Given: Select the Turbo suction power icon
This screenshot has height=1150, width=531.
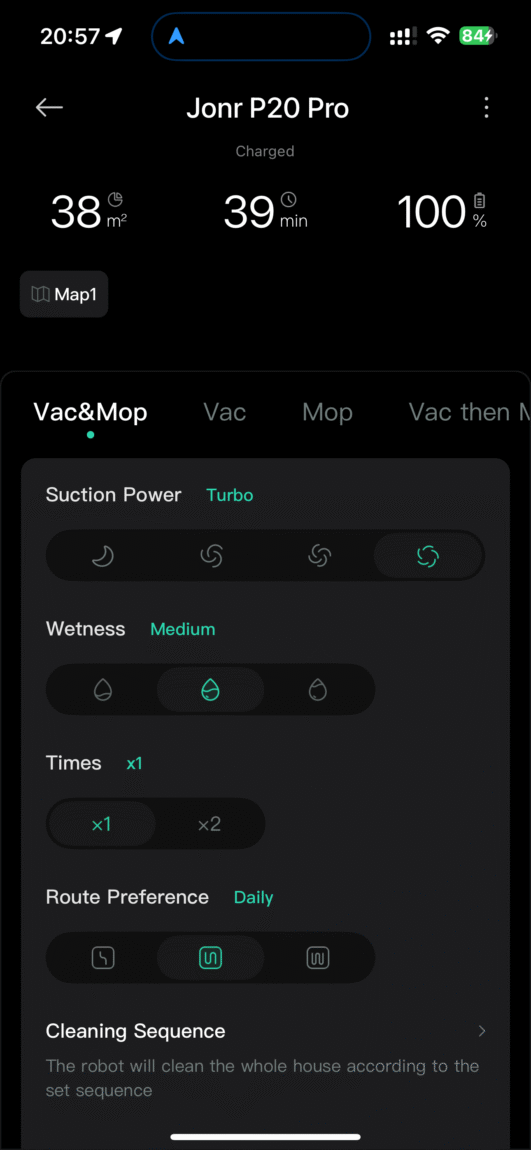Looking at the screenshot, I should tap(428, 557).
